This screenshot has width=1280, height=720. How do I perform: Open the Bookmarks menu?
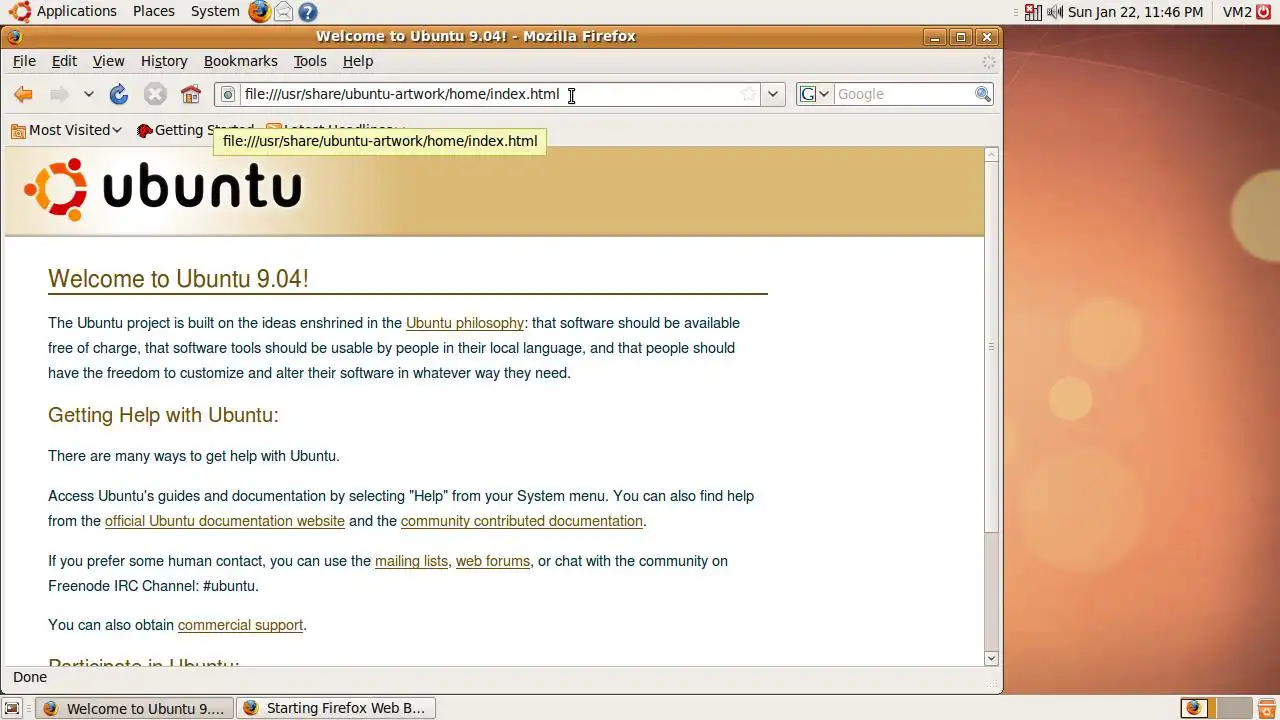coord(241,61)
